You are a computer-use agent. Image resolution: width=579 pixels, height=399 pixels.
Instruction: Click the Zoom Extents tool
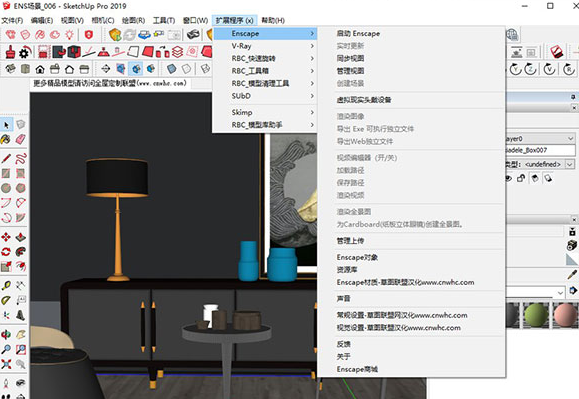[x=6, y=364]
